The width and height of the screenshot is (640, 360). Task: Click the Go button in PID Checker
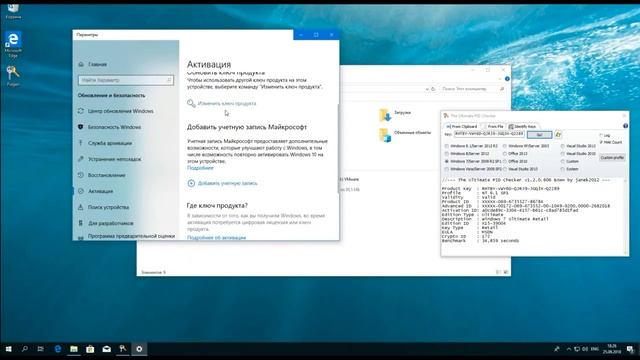tap(539, 134)
